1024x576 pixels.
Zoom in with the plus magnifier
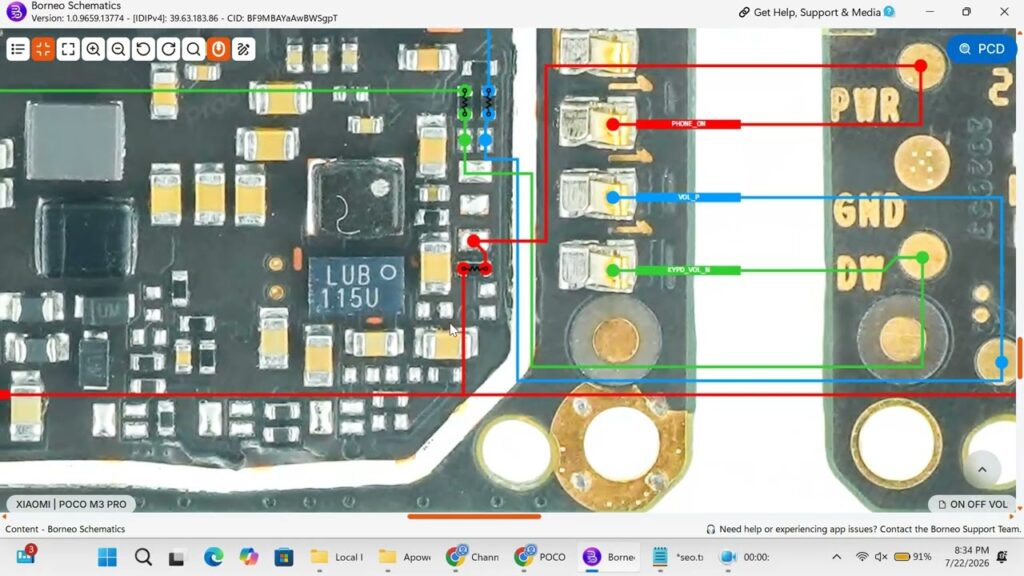[x=93, y=49]
